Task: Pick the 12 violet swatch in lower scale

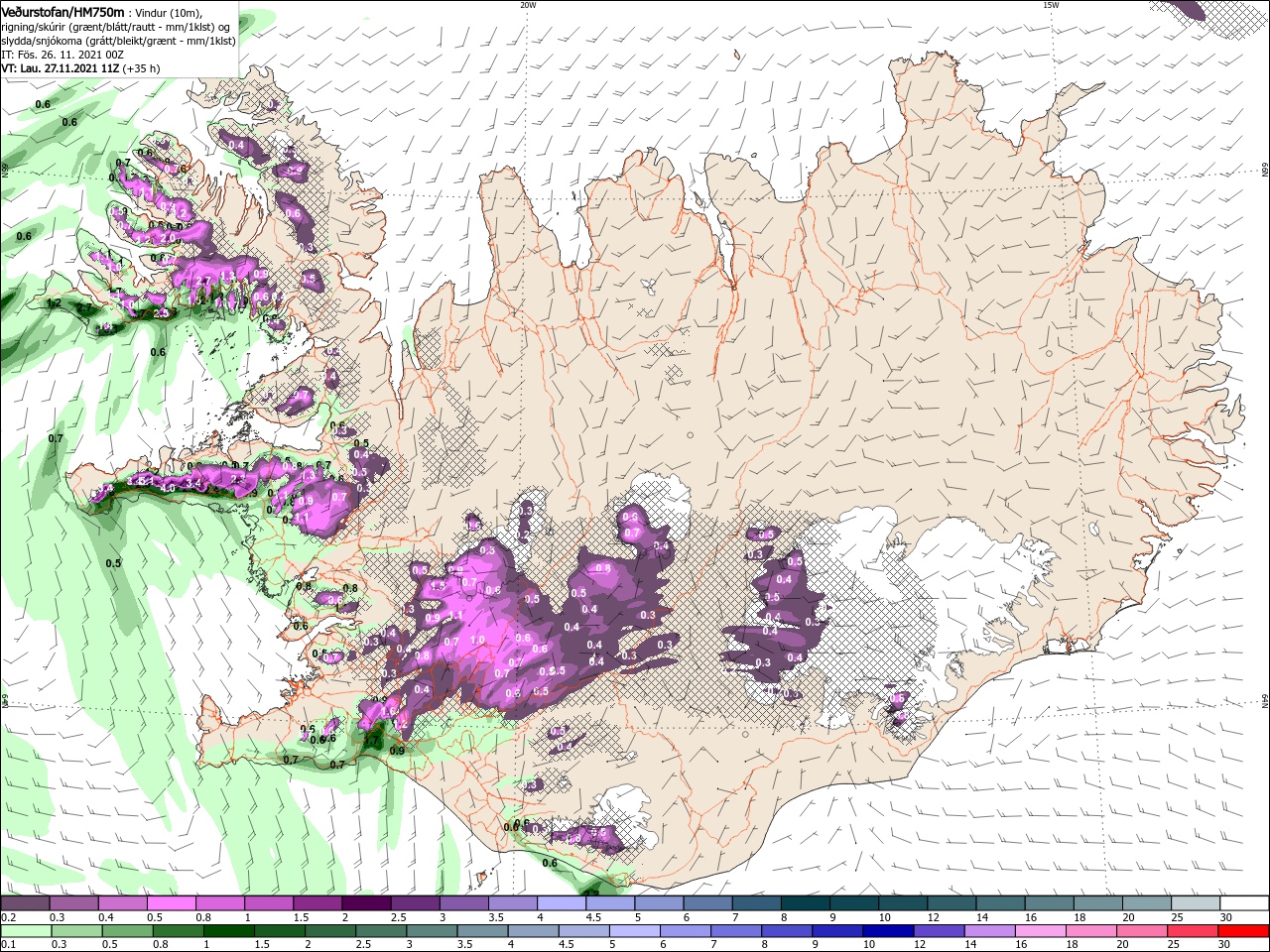Action: tap(942, 931)
